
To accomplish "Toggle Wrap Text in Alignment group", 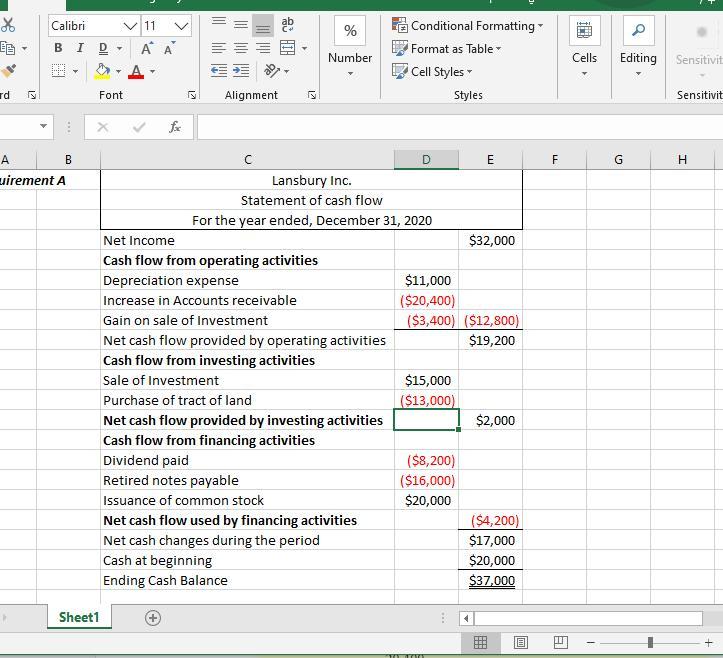I will click(288, 25).
